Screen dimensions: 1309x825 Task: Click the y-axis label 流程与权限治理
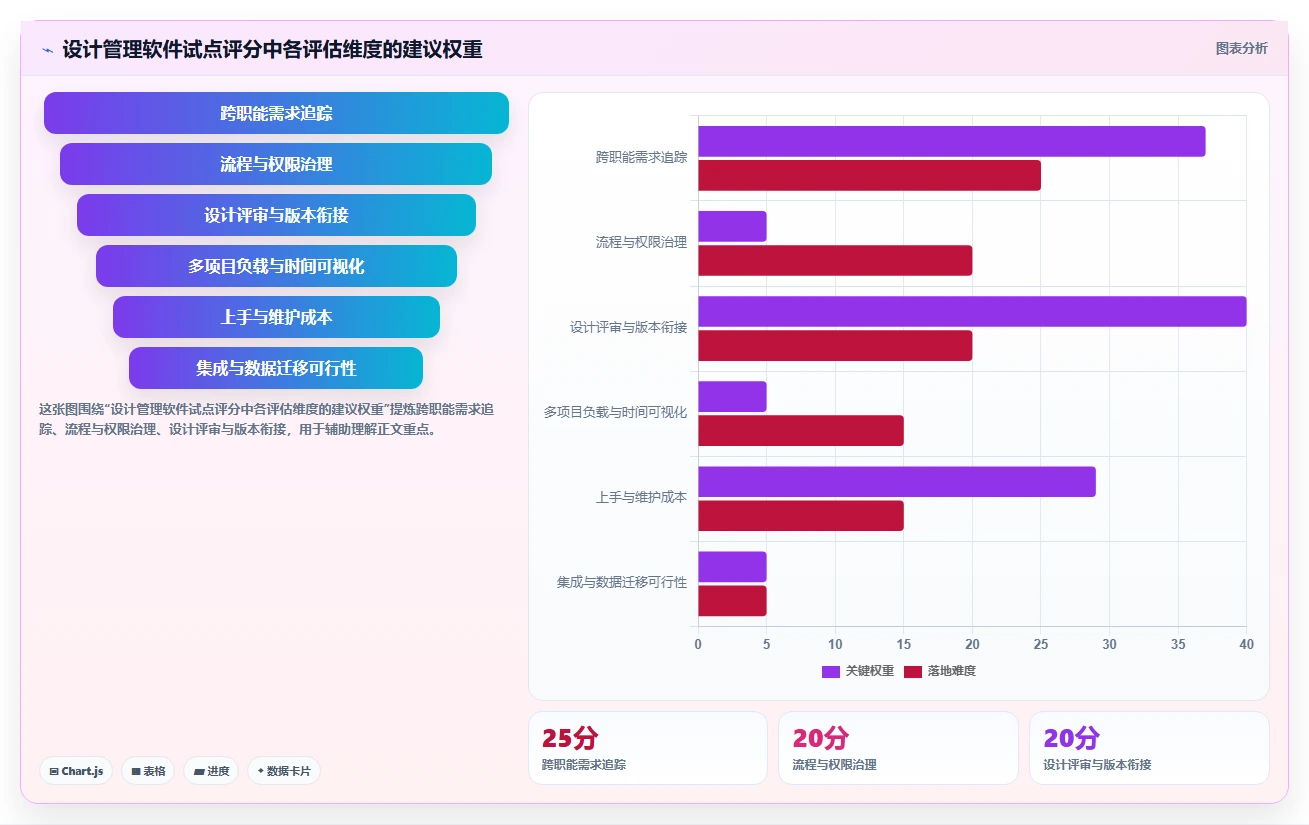pyautogui.click(x=641, y=242)
